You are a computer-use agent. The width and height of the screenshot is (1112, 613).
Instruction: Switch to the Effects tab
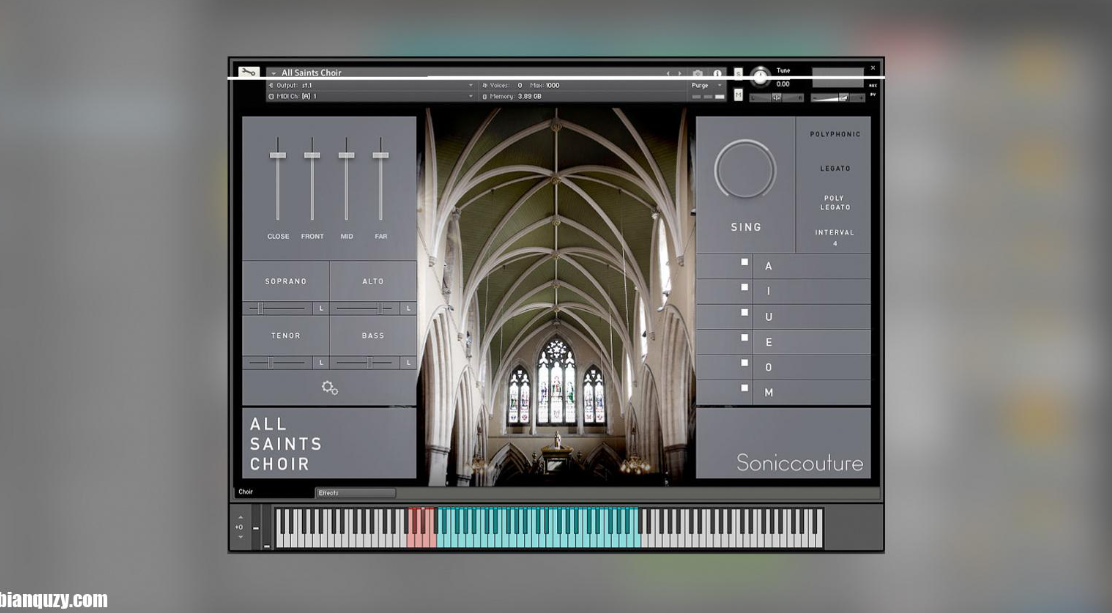pyautogui.click(x=355, y=493)
